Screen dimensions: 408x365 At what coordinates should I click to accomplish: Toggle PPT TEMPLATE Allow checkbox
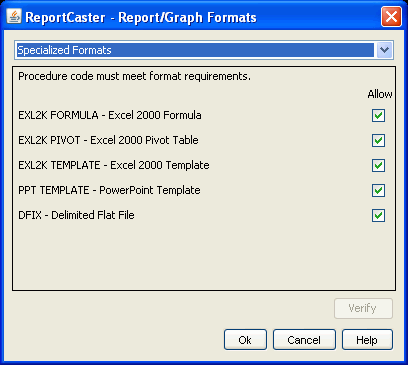pyautogui.click(x=378, y=191)
